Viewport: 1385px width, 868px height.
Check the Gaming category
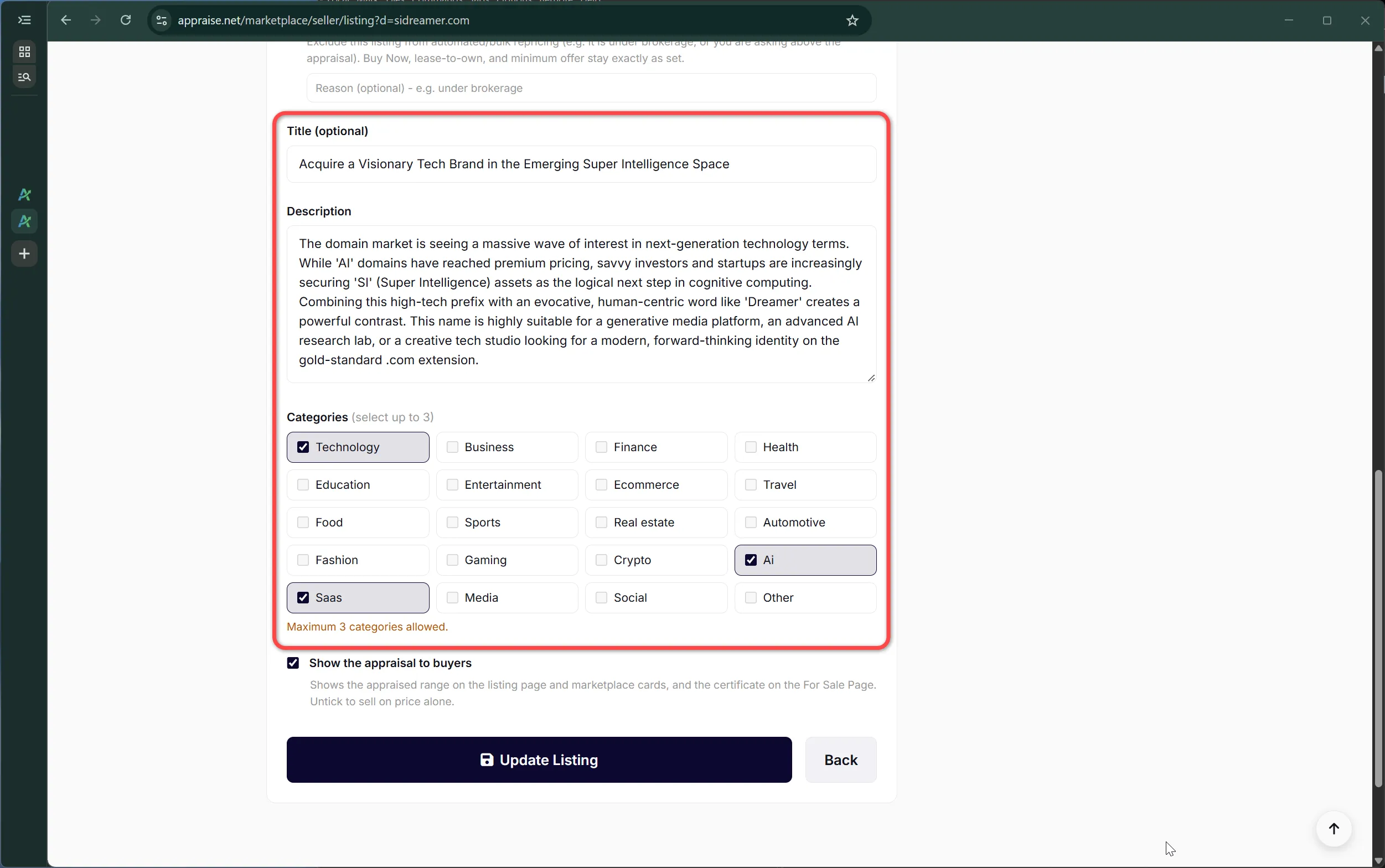pyautogui.click(x=452, y=560)
